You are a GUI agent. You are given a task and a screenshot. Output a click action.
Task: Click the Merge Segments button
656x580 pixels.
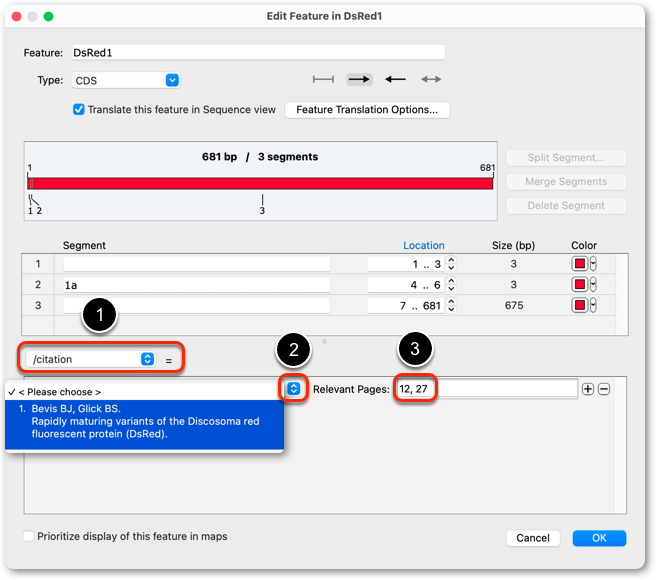tap(566, 182)
